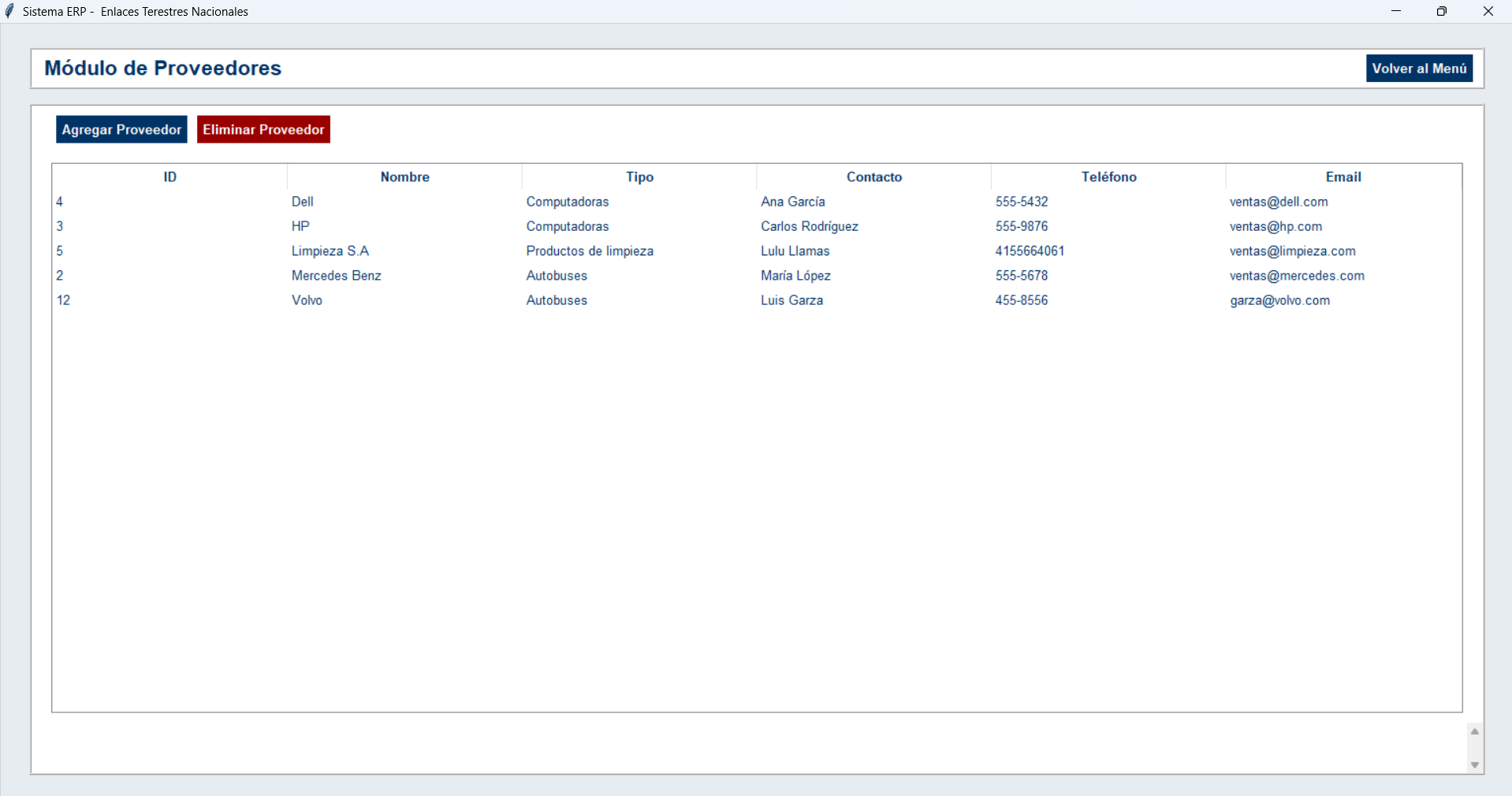This screenshot has width=1512, height=796.
Task: Select the HP provider row
Action: 757,226
